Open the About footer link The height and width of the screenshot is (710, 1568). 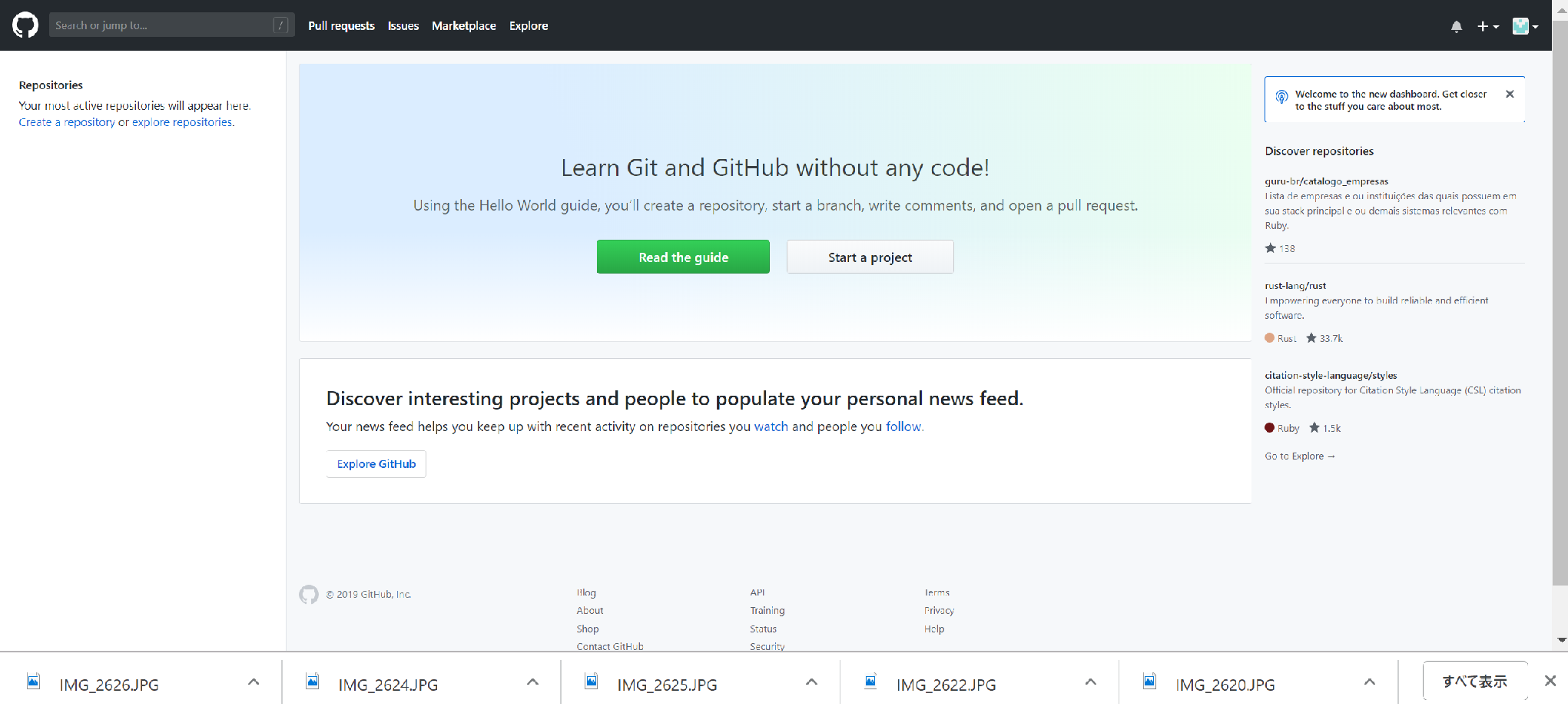(x=590, y=611)
